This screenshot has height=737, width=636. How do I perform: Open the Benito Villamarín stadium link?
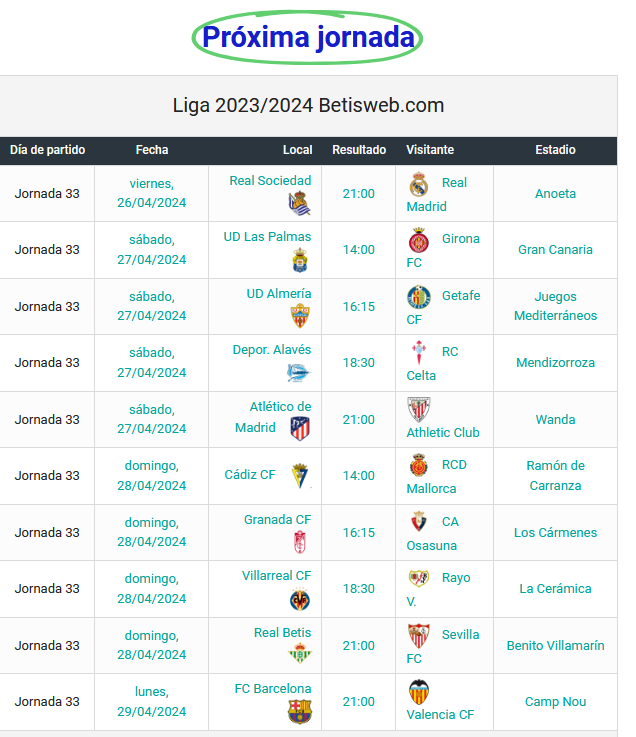pos(555,645)
